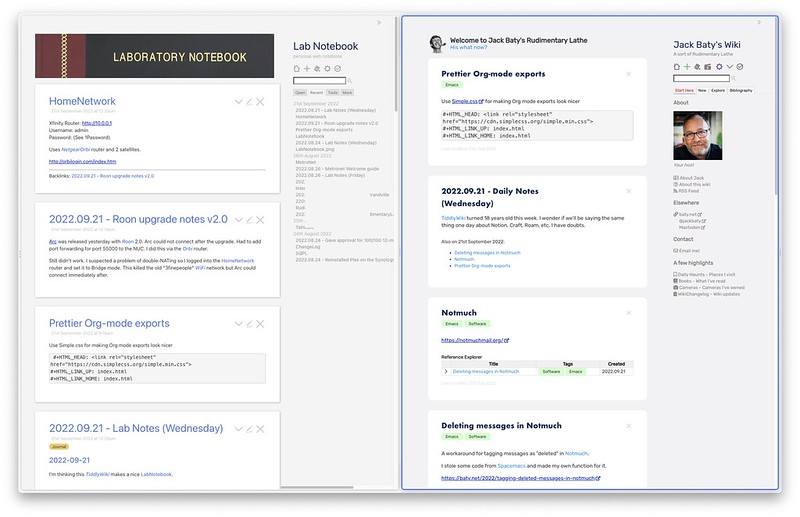Edit the HomeNetwork tiddler with pencil icon
Screen dimensions: 800x517
coord(249,102)
